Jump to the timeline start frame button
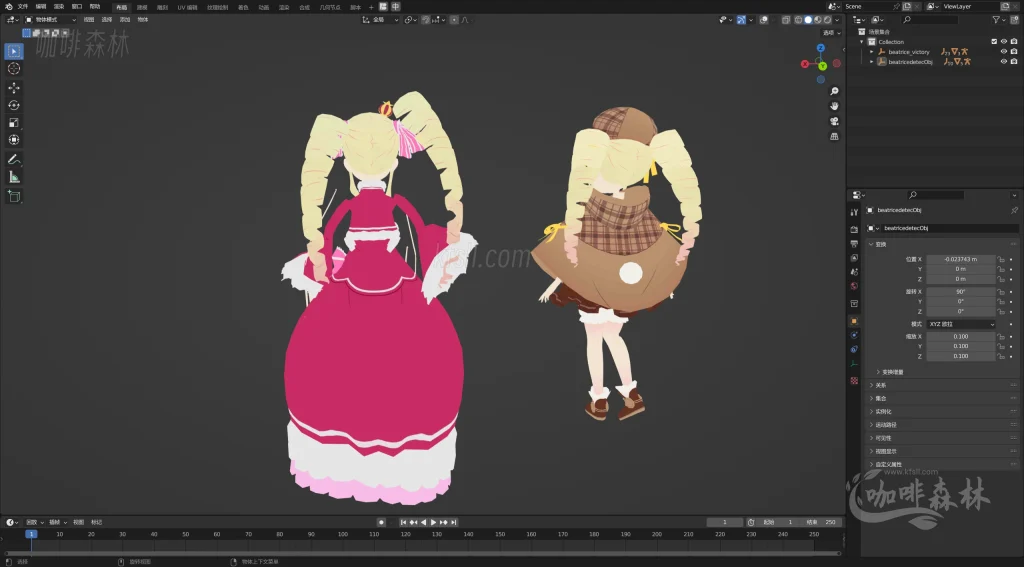 click(403, 523)
